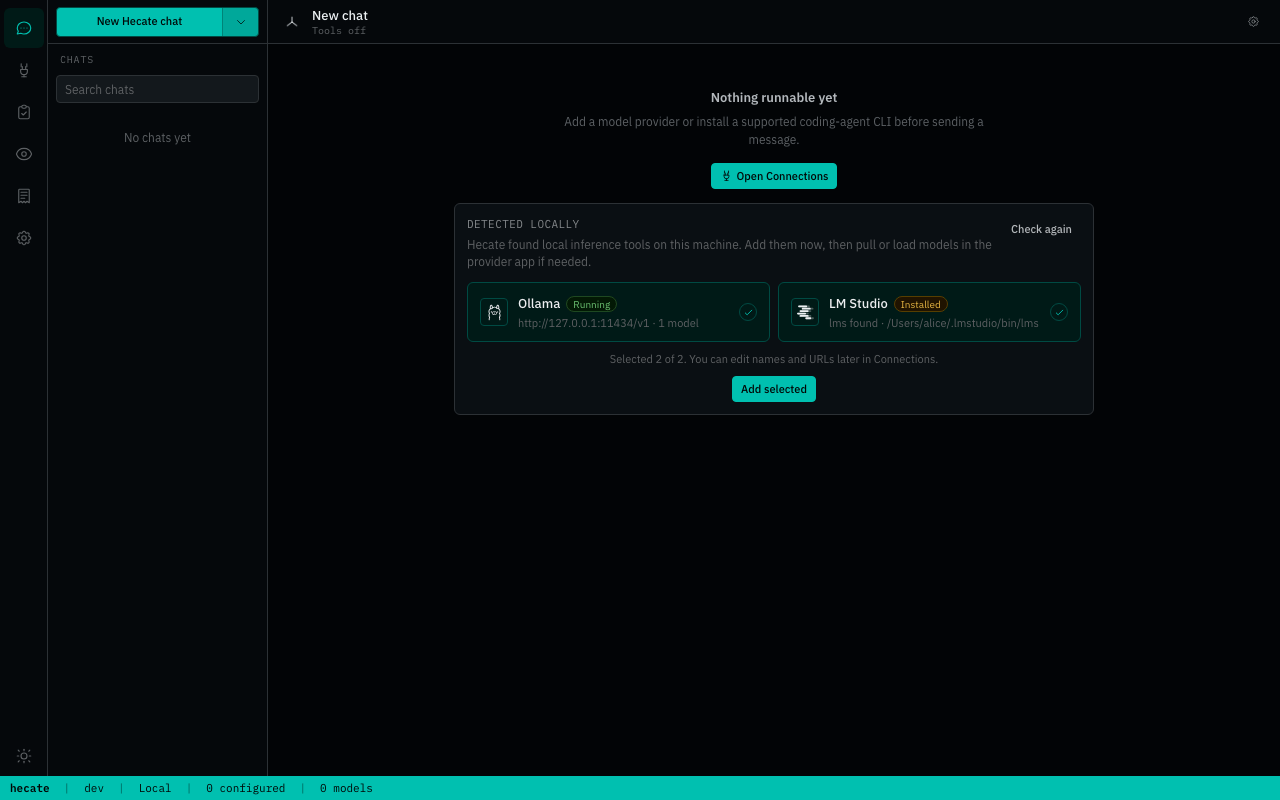Open the clipboard tasks sidebar icon
The height and width of the screenshot is (800, 1280).
[24, 112]
